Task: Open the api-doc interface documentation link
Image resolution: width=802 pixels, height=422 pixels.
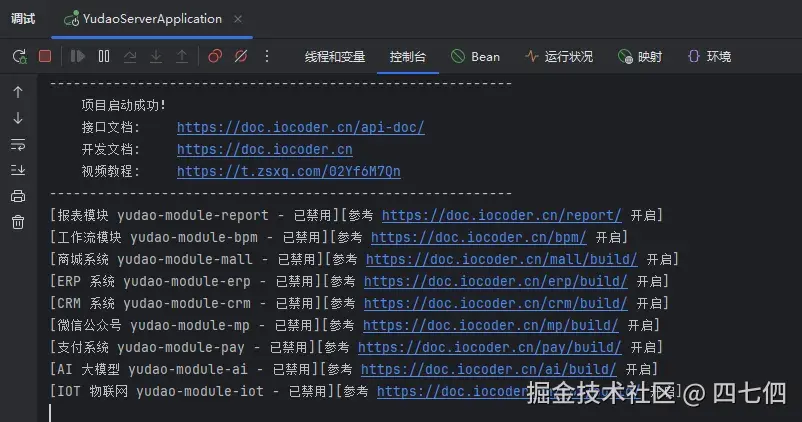Action: tap(301, 127)
